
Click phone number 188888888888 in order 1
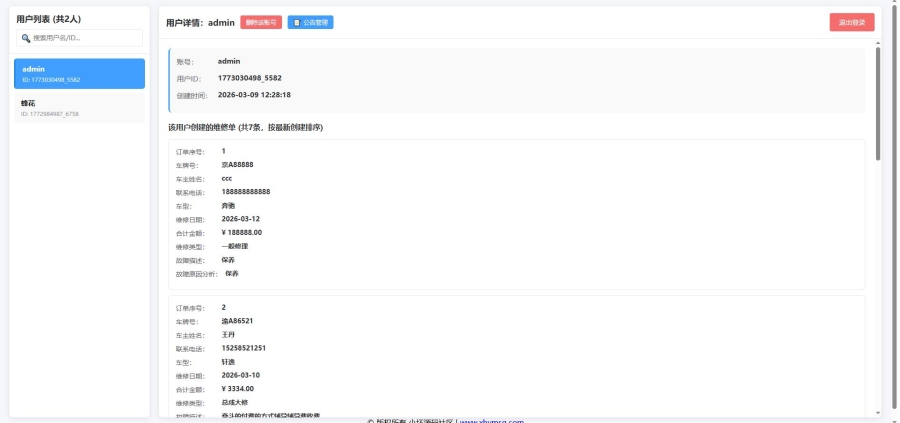[x=246, y=191]
